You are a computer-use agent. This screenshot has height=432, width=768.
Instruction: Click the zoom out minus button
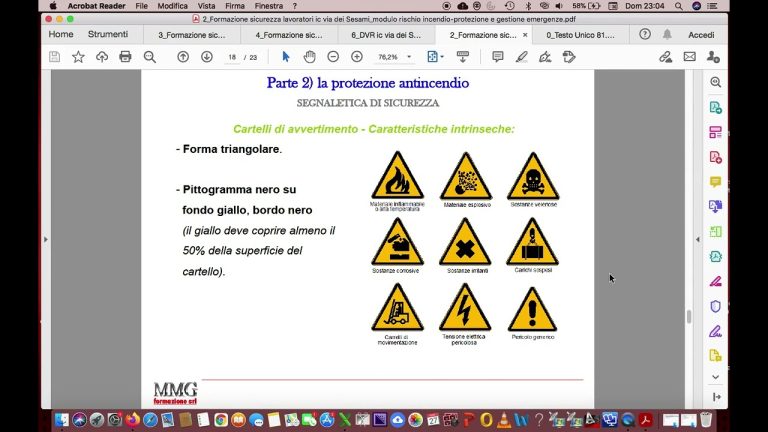333,57
